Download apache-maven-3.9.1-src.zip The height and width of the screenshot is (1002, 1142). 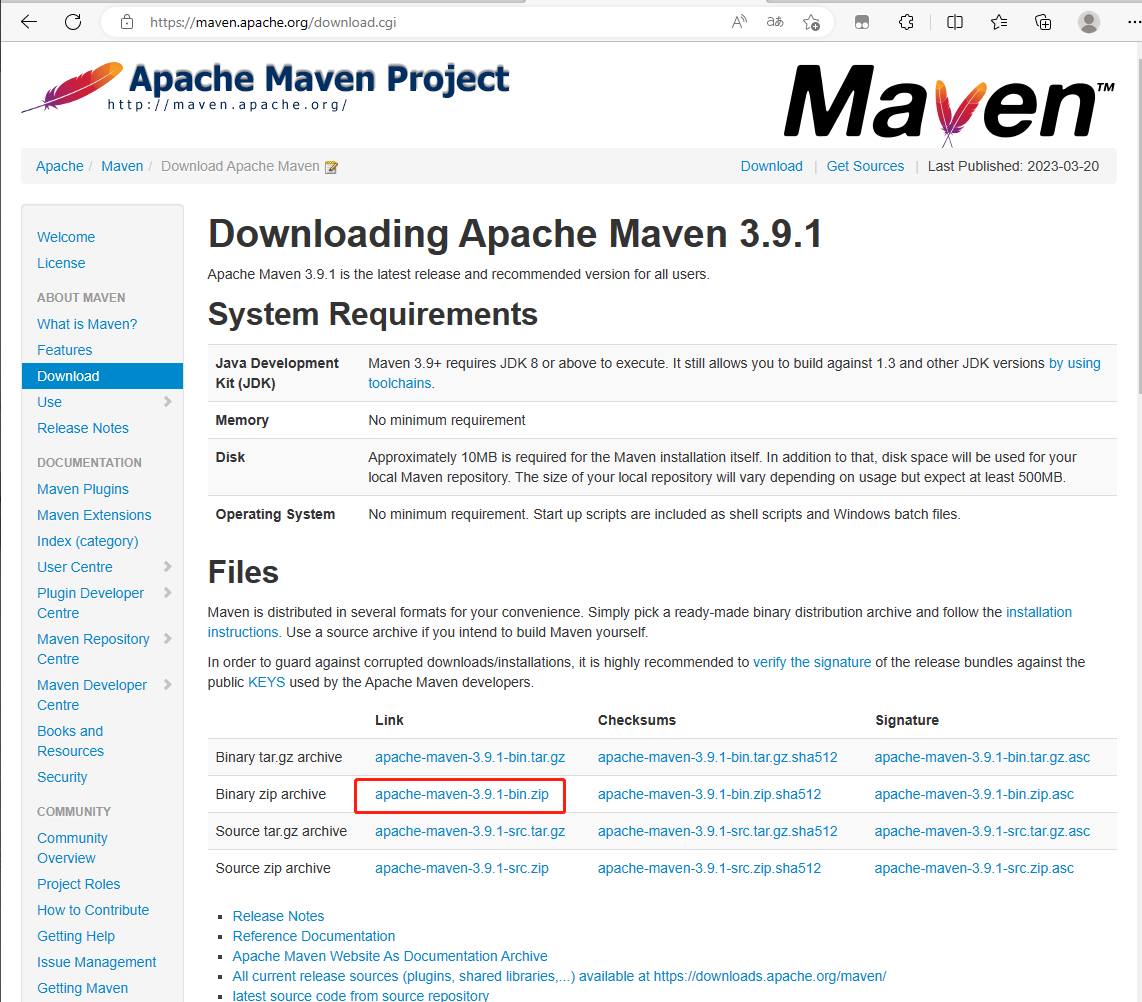click(462, 868)
